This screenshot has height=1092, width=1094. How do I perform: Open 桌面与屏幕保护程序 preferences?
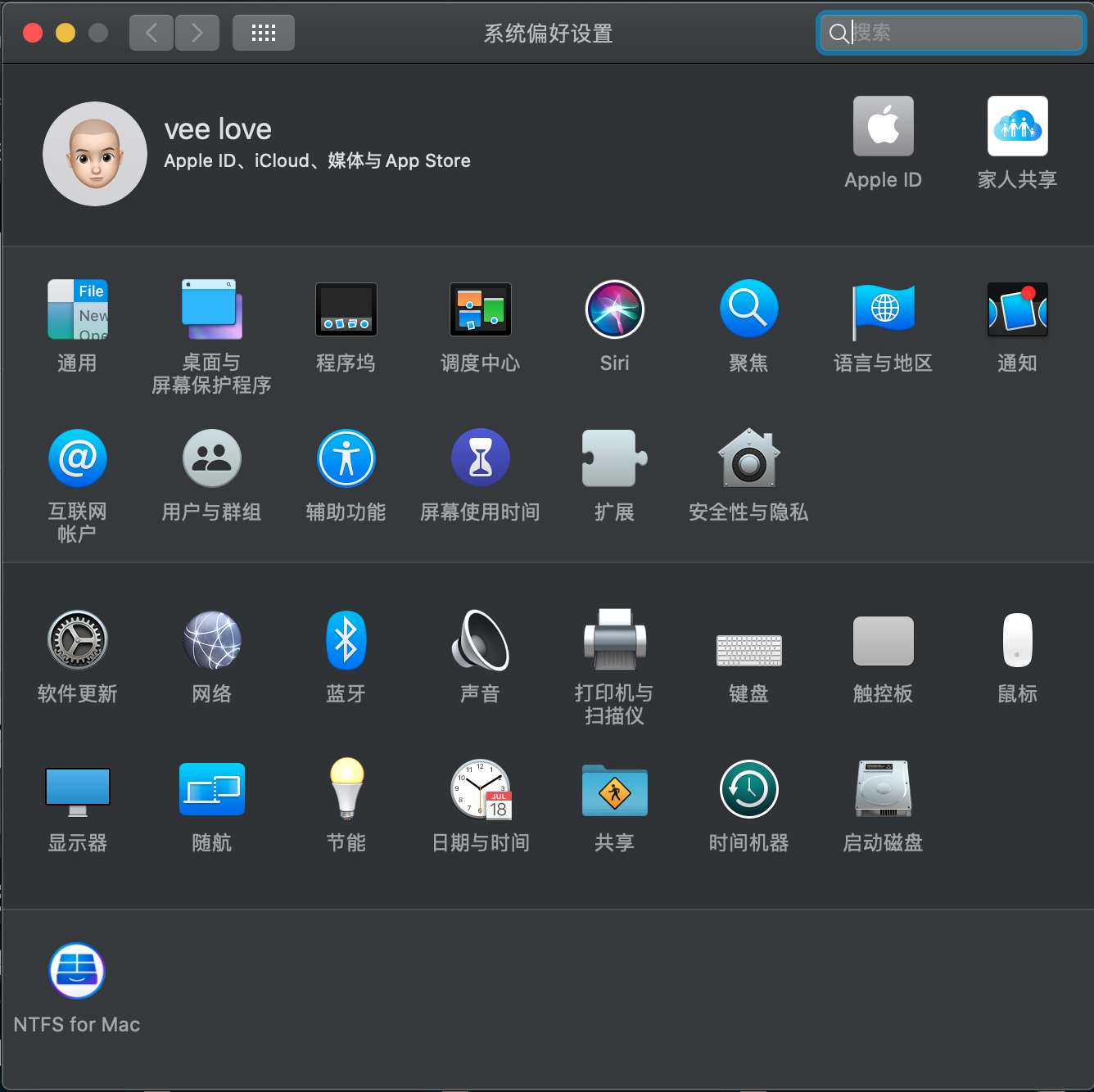click(211, 309)
